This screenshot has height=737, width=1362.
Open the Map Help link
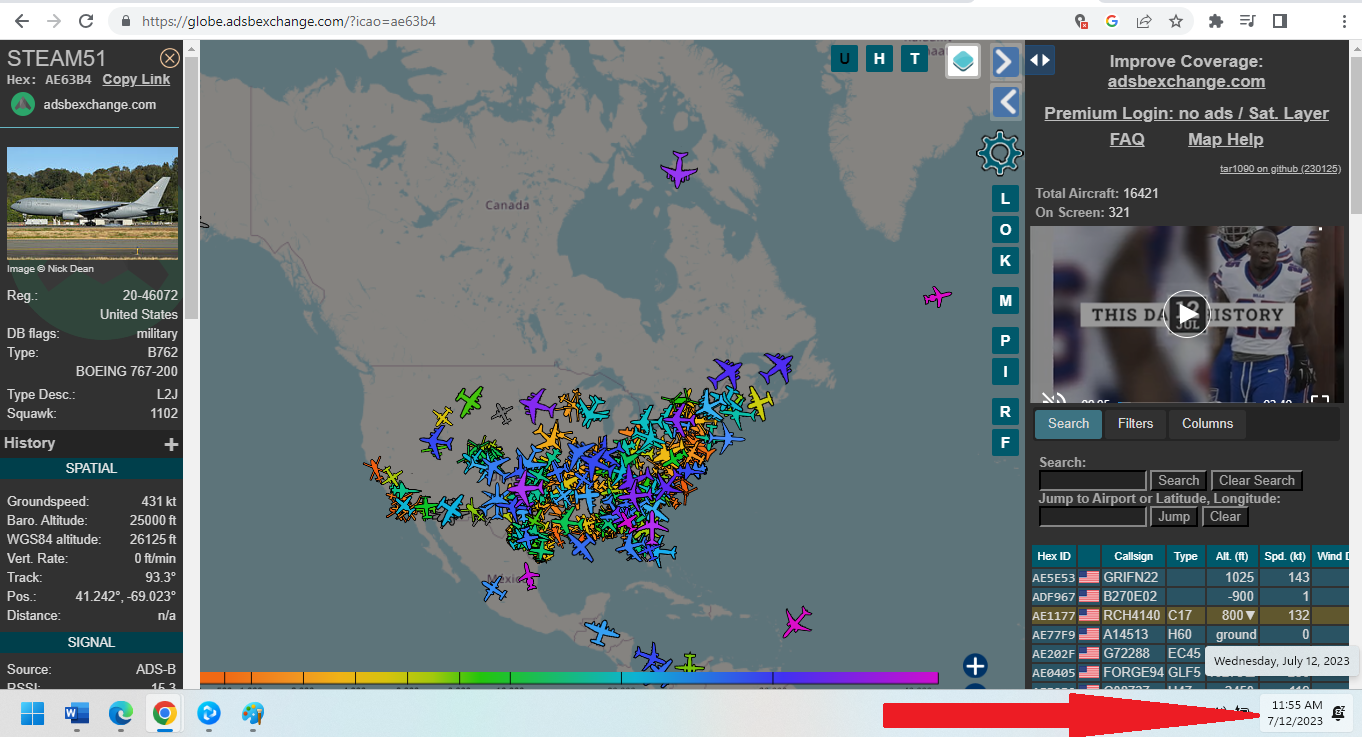1225,140
